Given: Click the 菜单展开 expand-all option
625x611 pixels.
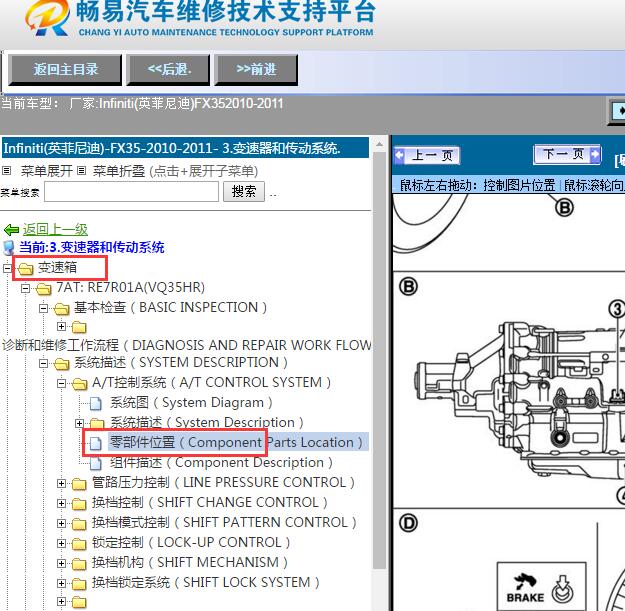Looking at the screenshot, I should [46, 171].
